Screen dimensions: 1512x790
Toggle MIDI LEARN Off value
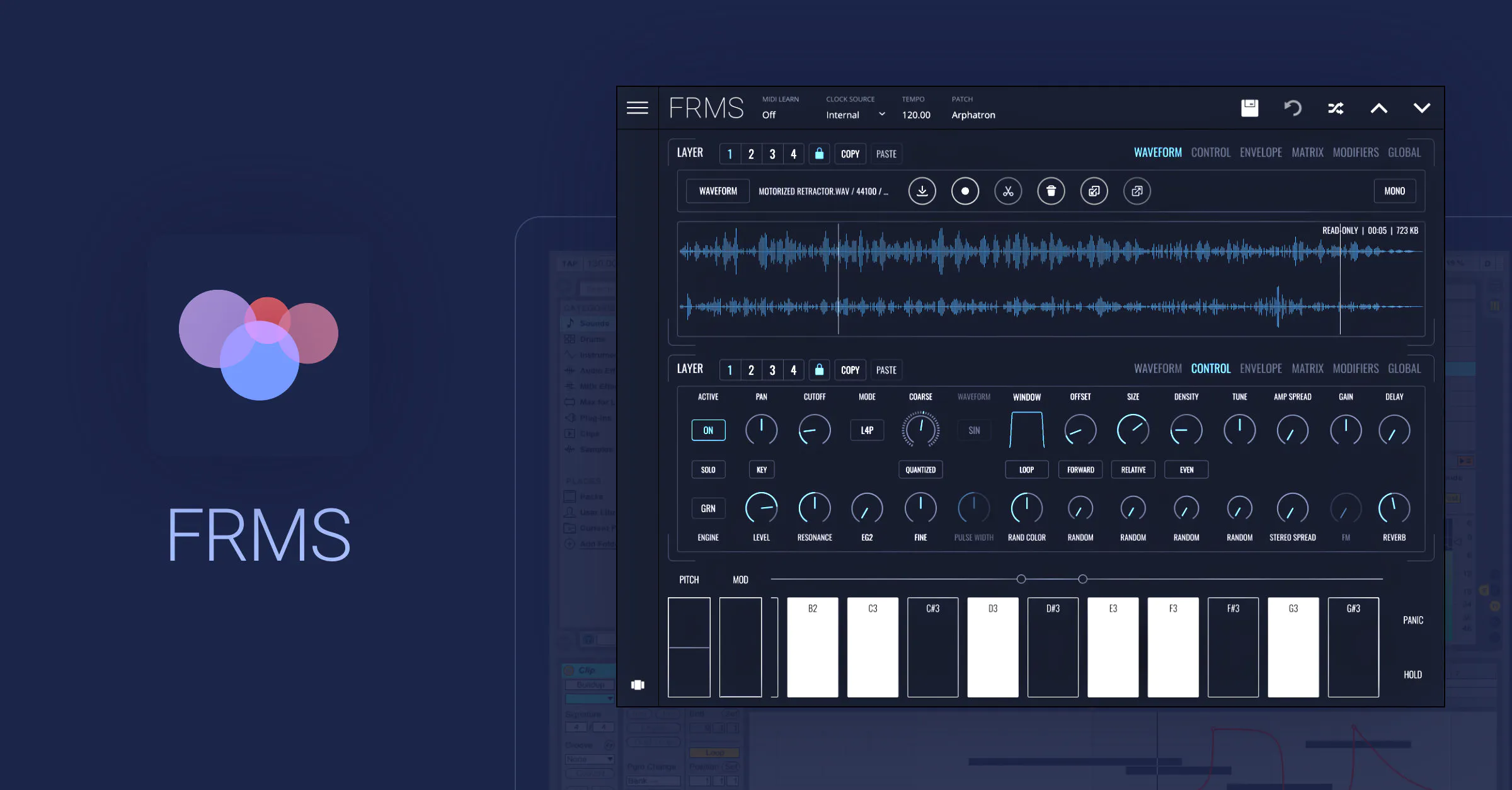click(x=769, y=115)
